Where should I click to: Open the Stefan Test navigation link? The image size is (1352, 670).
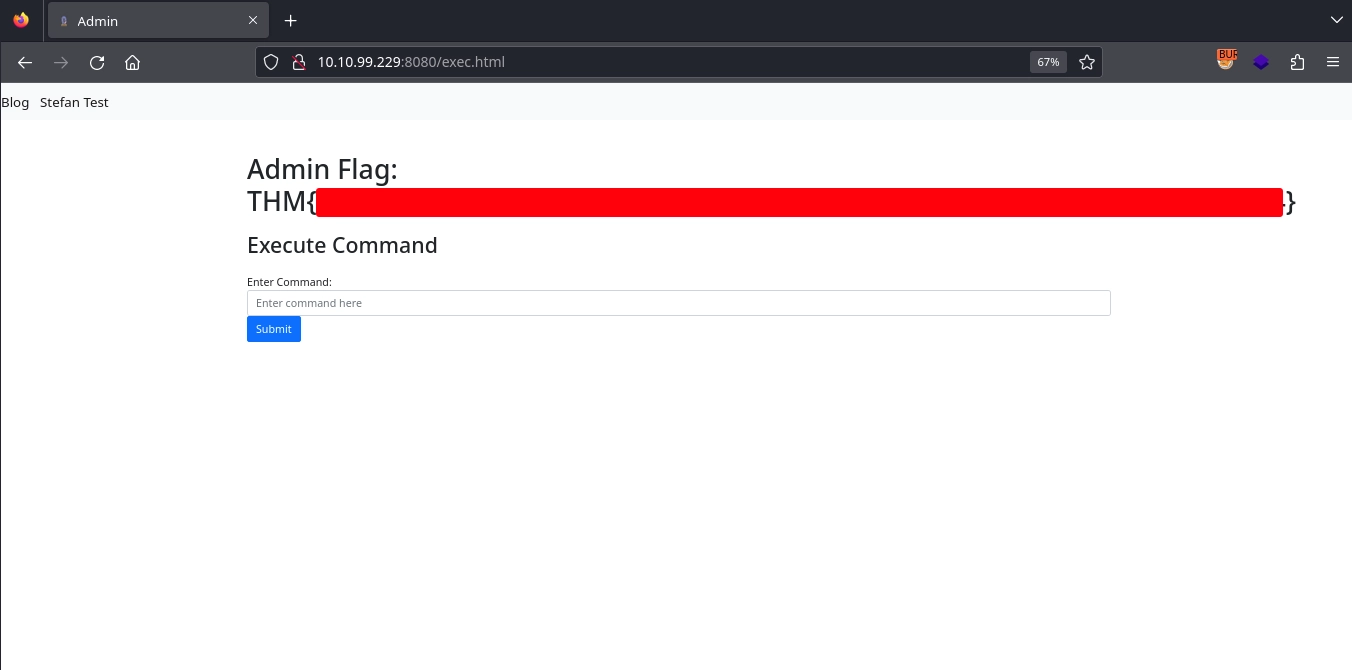pyautogui.click(x=74, y=102)
